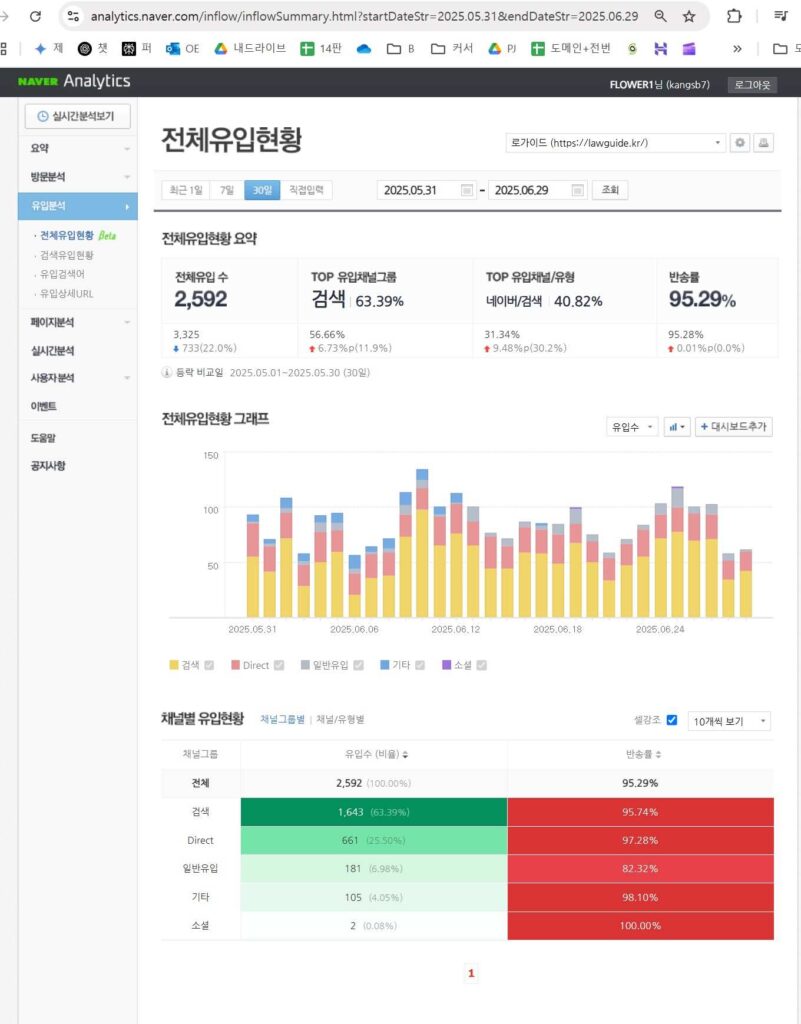The width and height of the screenshot is (801, 1024).
Task: Toggle the 검색 legend checkbox
Action: tap(209, 665)
